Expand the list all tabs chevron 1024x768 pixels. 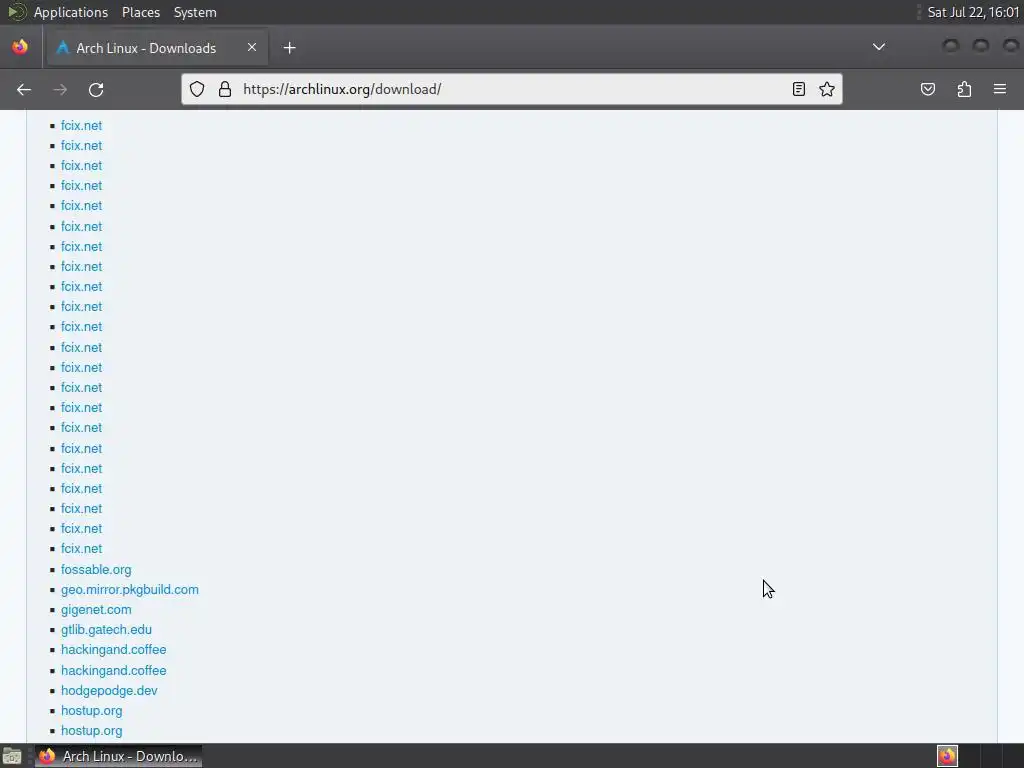click(879, 47)
